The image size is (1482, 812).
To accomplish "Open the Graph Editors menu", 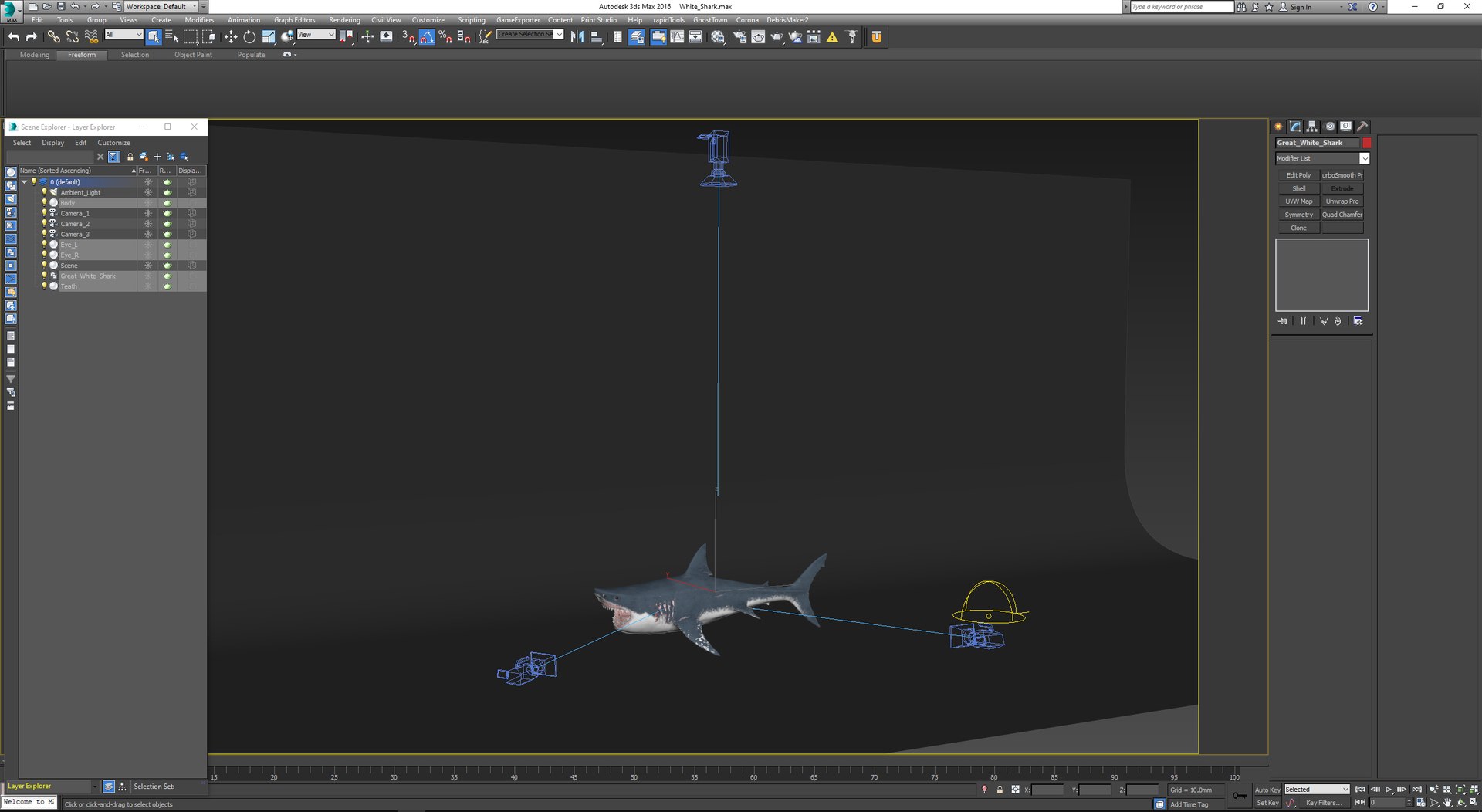I will [294, 20].
